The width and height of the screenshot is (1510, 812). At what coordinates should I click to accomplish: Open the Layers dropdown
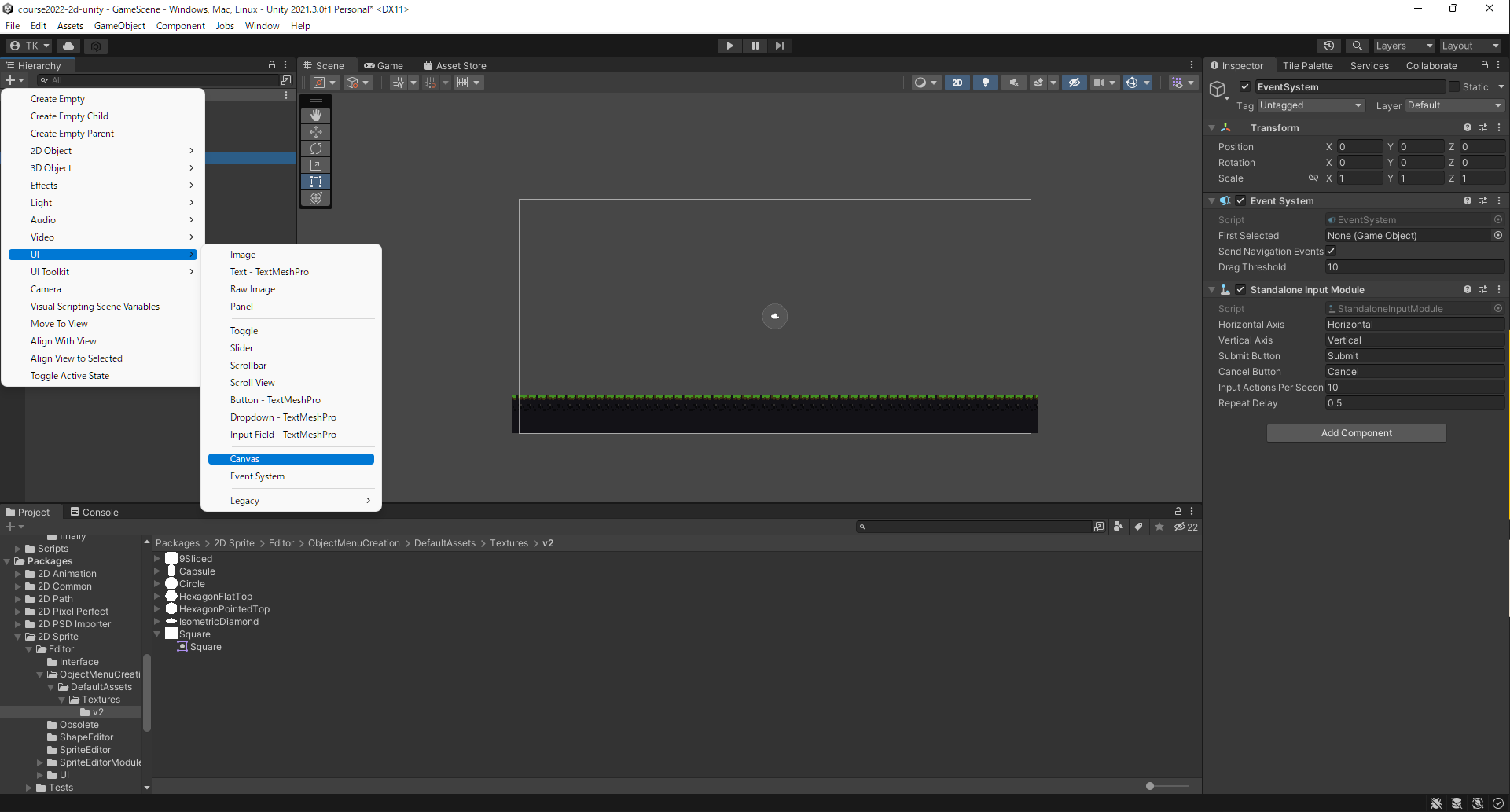point(1404,46)
